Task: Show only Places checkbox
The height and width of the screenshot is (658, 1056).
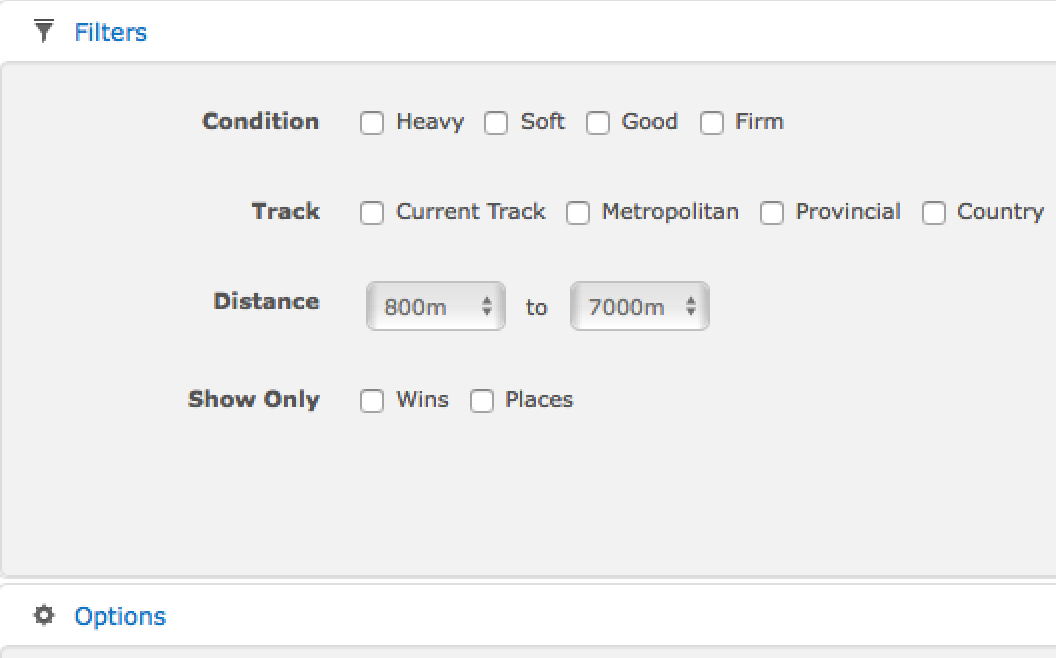Action: (482, 401)
